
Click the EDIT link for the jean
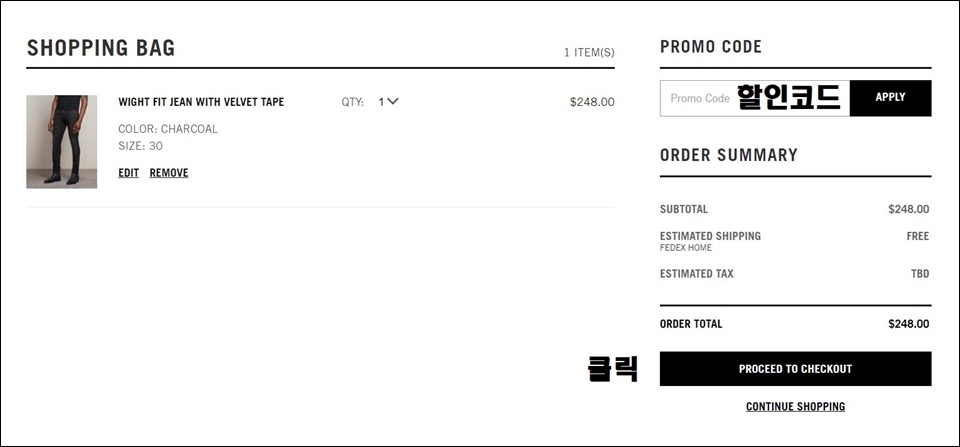point(129,173)
